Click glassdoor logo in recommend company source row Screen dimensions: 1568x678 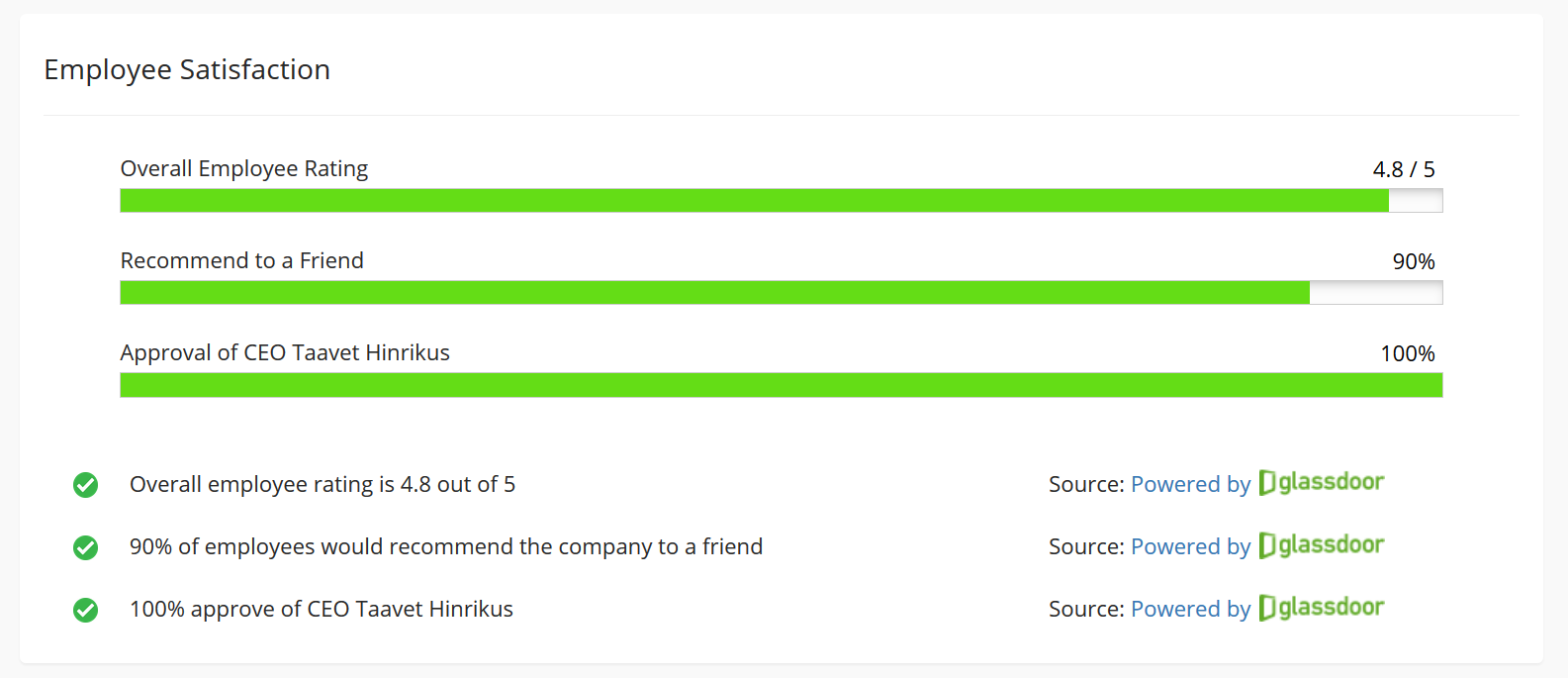click(x=1321, y=544)
